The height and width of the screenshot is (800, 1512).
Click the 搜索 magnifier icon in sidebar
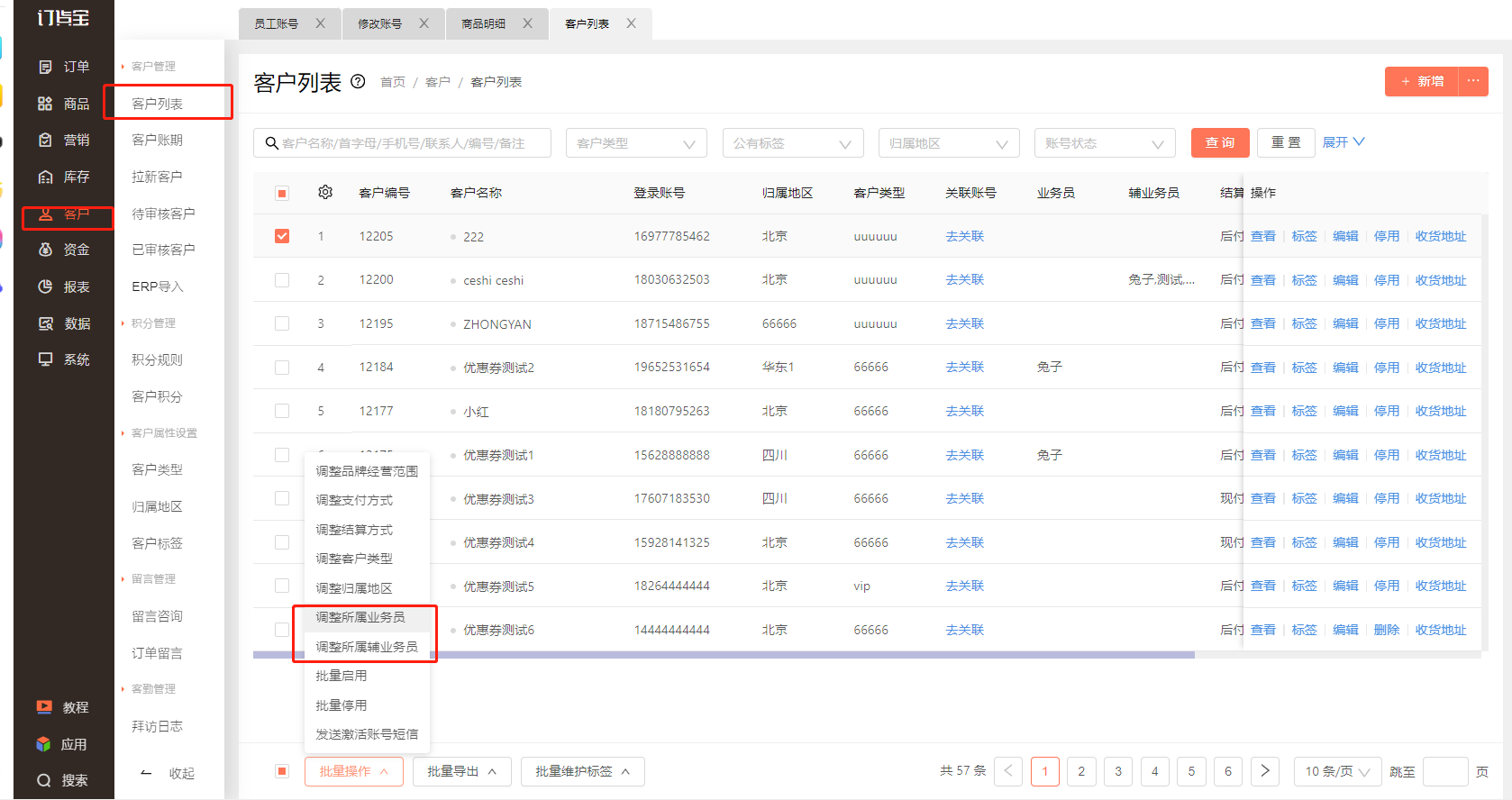pyautogui.click(x=44, y=780)
